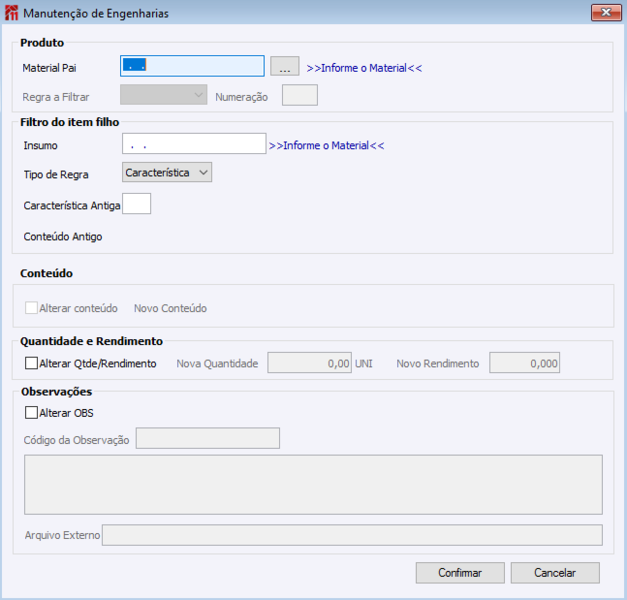Toggle the Alterar conteúdo checkbox
The image size is (627, 600).
[x=31, y=308]
